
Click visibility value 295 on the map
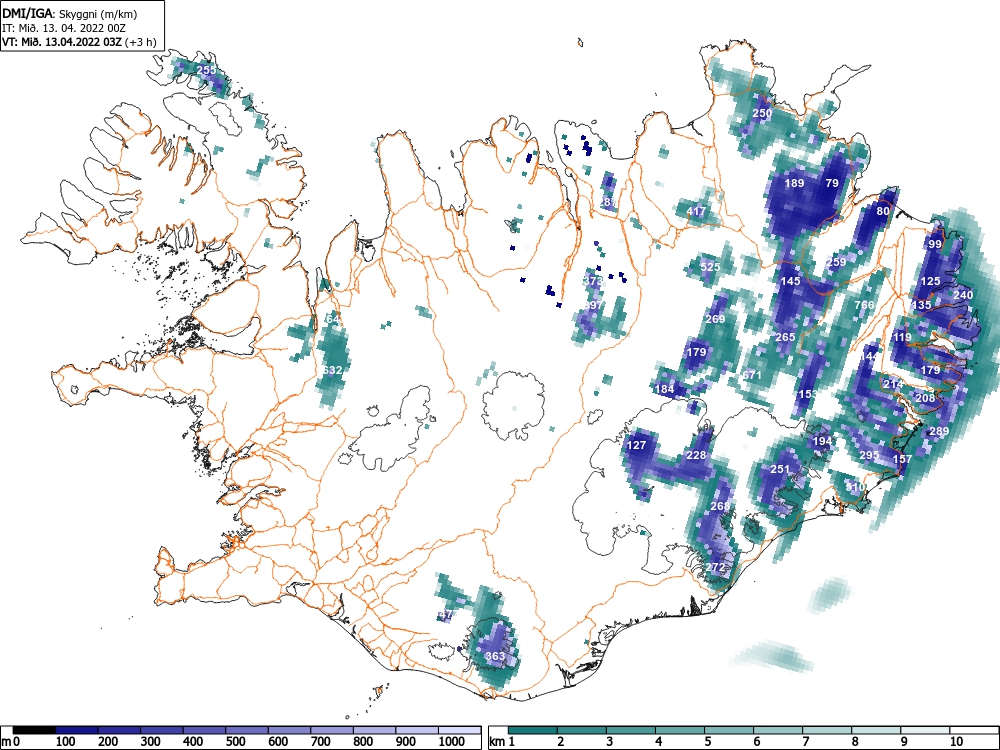(x=869, y=455)
